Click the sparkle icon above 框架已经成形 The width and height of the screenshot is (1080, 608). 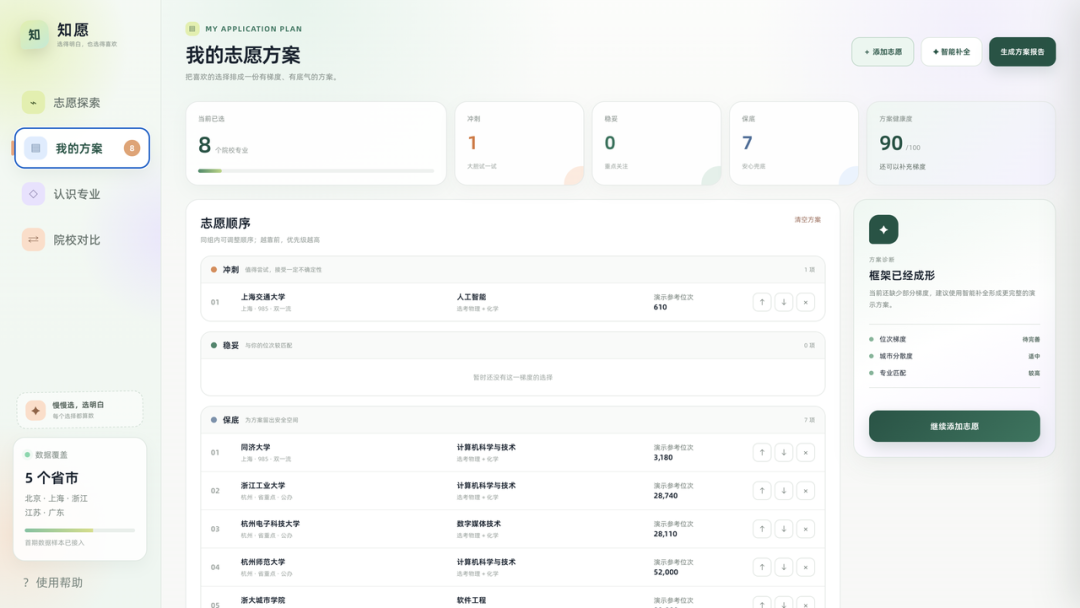884,229
